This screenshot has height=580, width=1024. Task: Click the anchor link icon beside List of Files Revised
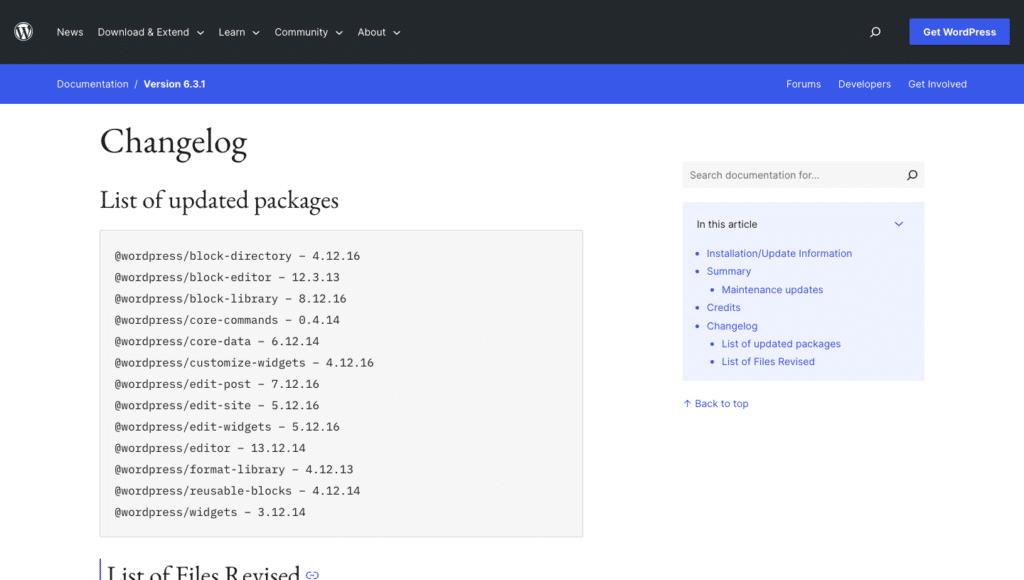click(x=312, y=575)
